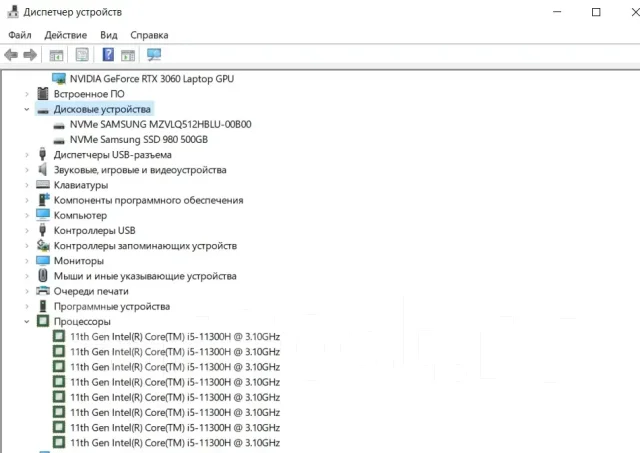The height and width of the screenshot is (453, 640).
Task: Open the Действие menu
Action: click(x=66, y=35)
